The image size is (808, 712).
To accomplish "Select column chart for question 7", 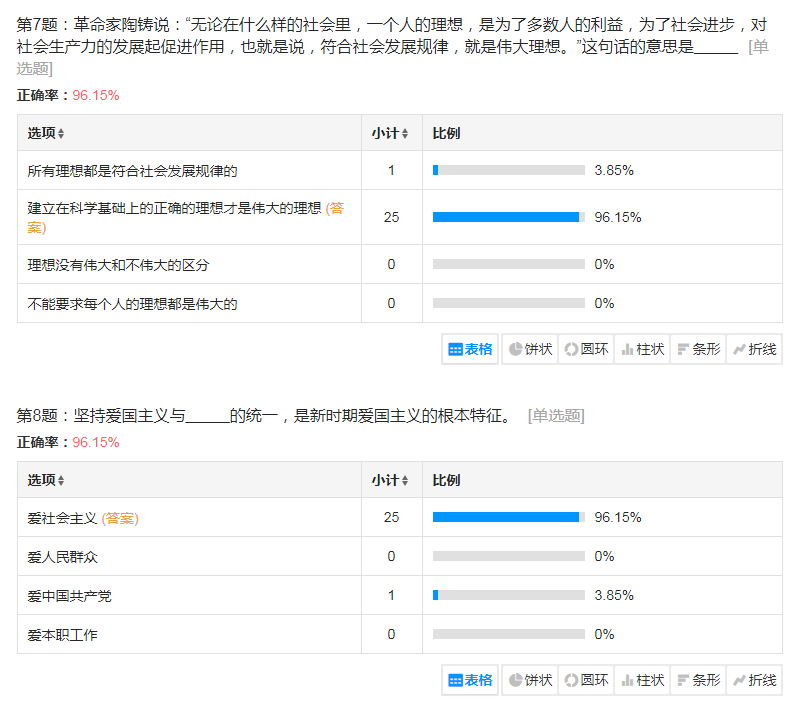I will click(x=642, y=349).
